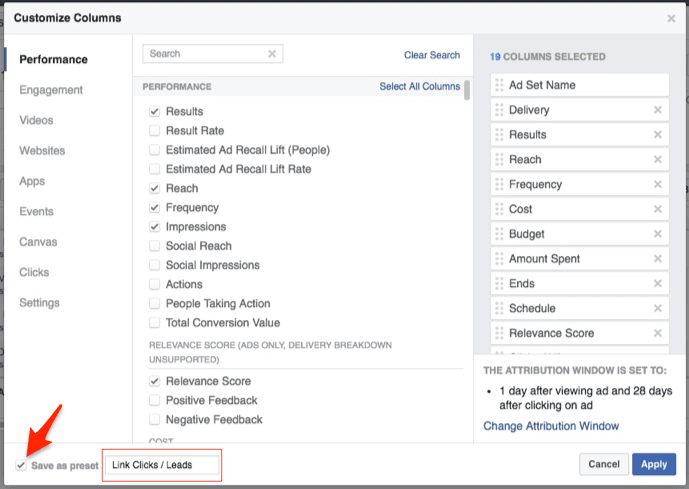
Task: Click the drag handle for Amount Spent
Action: [x=499, y=259]
